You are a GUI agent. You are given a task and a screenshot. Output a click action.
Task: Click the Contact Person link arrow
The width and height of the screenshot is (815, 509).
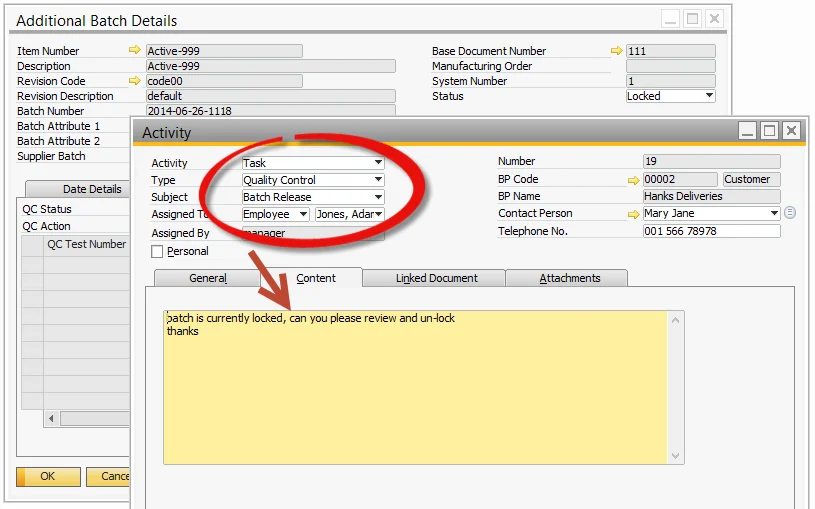click(633, 214)
